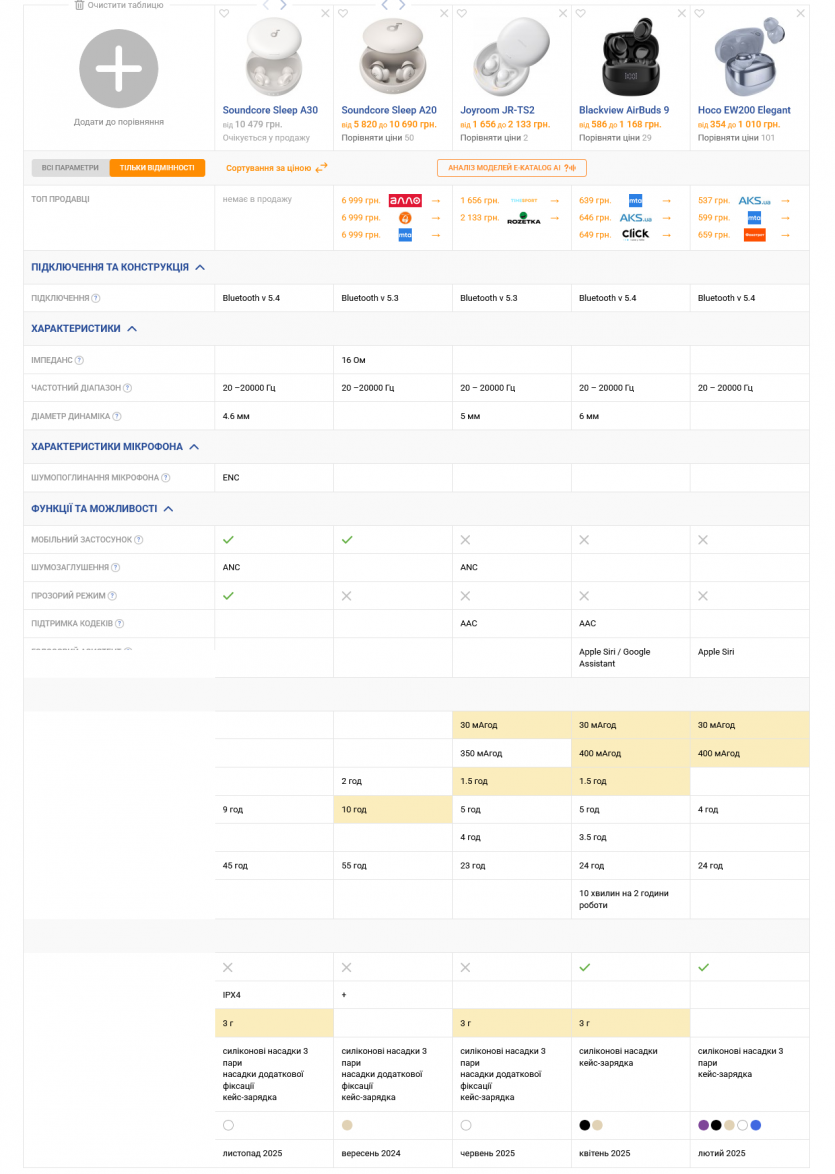Click the help icon next to Імпеданс

point(79,360)
